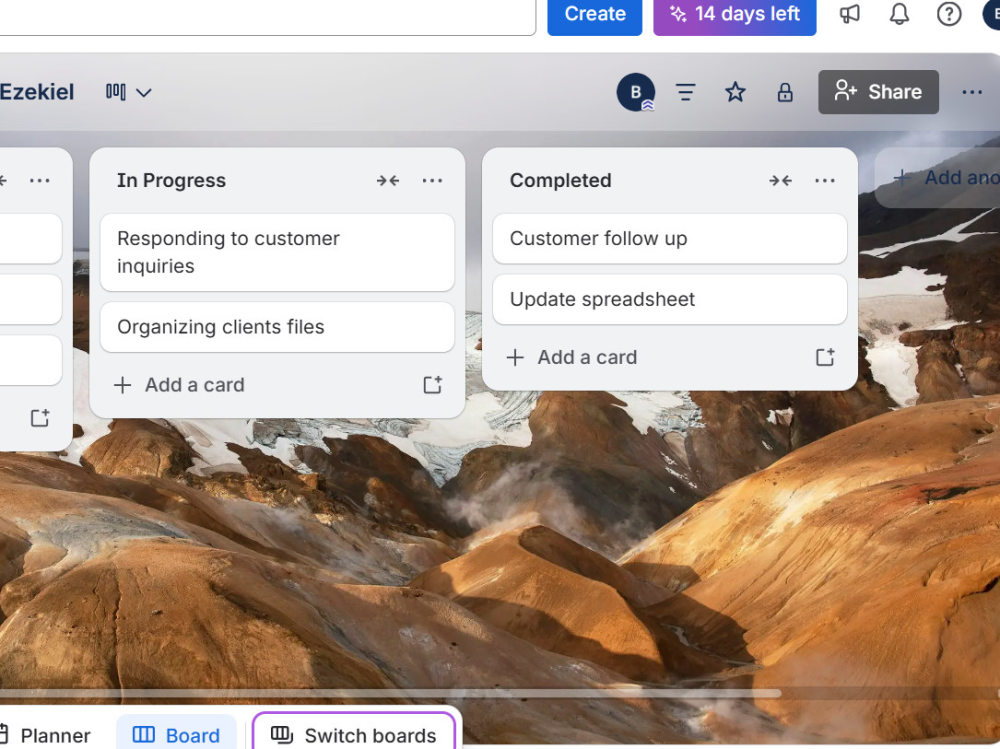Open card Responding to customer inquiries
Viewport: 1000px width, 749px height.
point(277,253)
